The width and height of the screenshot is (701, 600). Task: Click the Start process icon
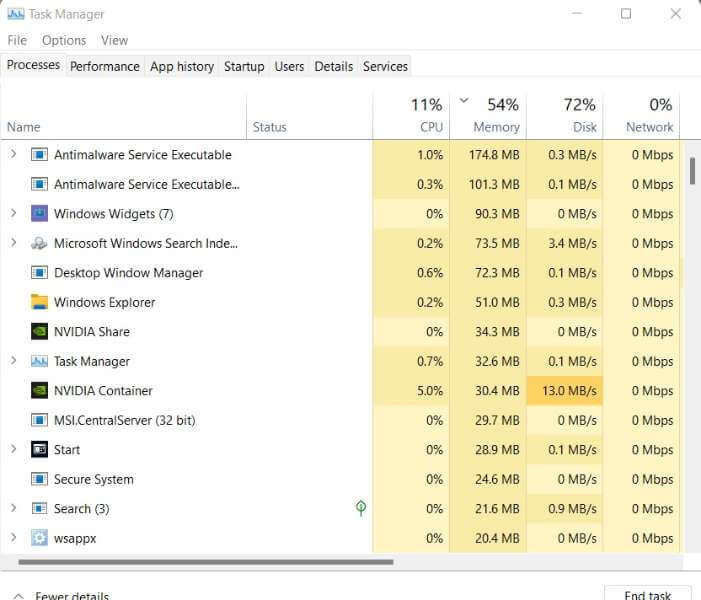pyautogui.click(x=39, y=450)
